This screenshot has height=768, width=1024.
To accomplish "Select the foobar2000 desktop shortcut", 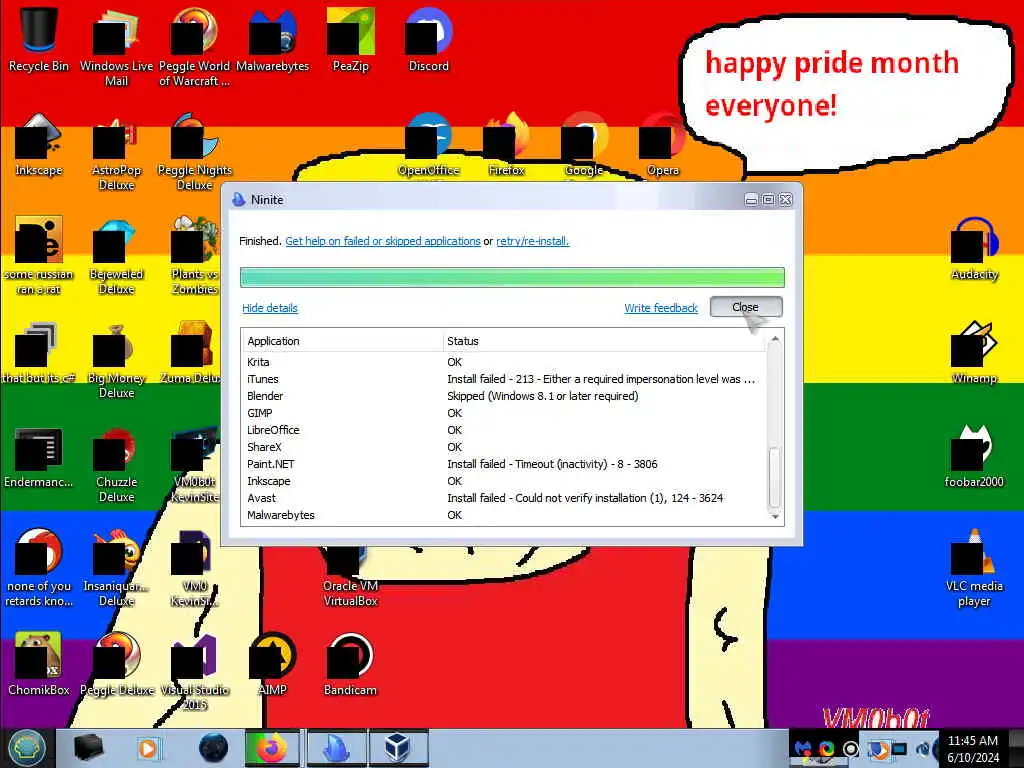I will pos(974,457).
